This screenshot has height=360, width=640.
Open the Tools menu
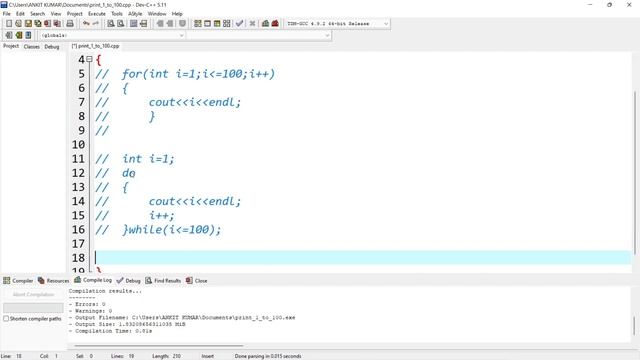click(117, 13)
